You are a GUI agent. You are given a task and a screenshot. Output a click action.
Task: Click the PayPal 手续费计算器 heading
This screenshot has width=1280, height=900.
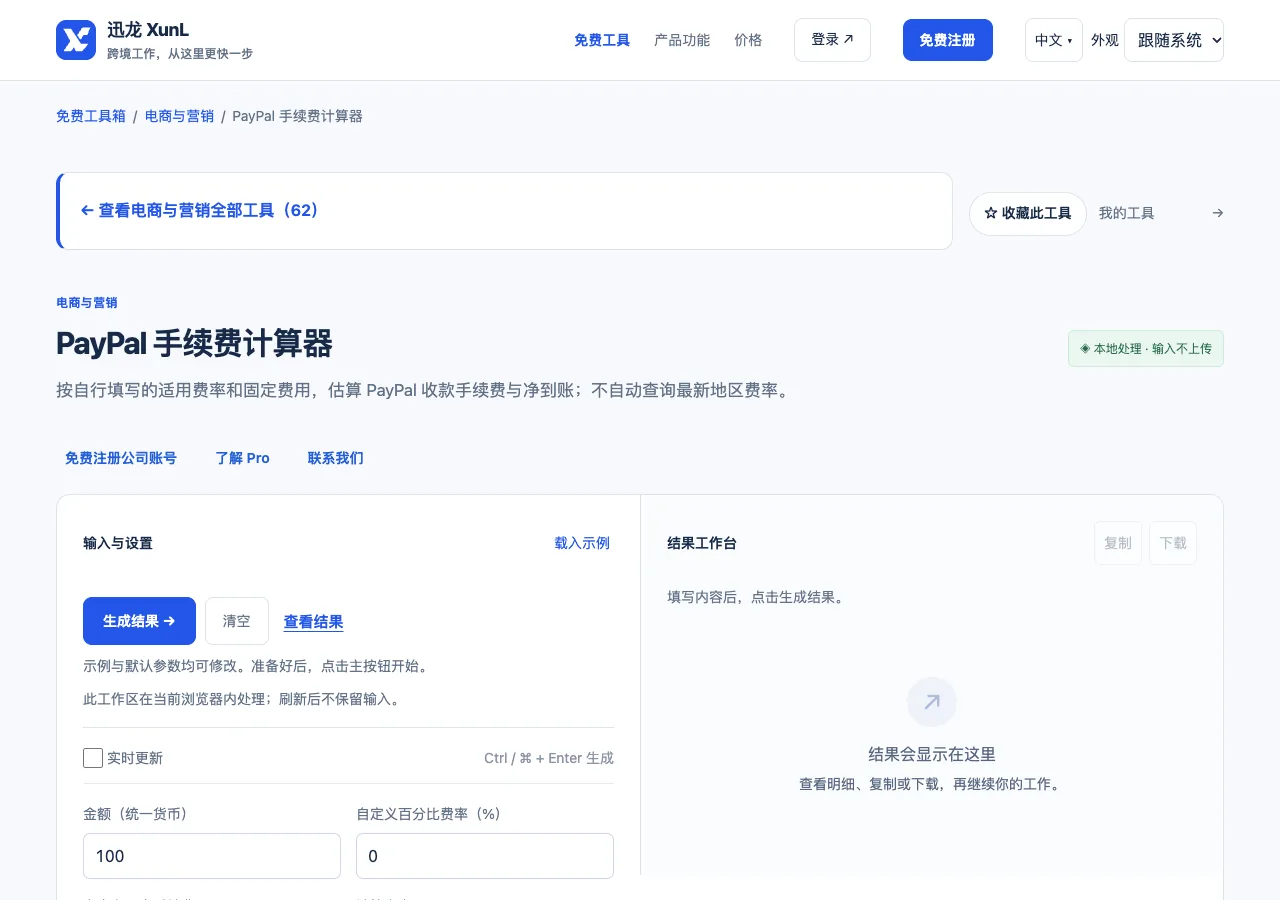tap(194, 343)
